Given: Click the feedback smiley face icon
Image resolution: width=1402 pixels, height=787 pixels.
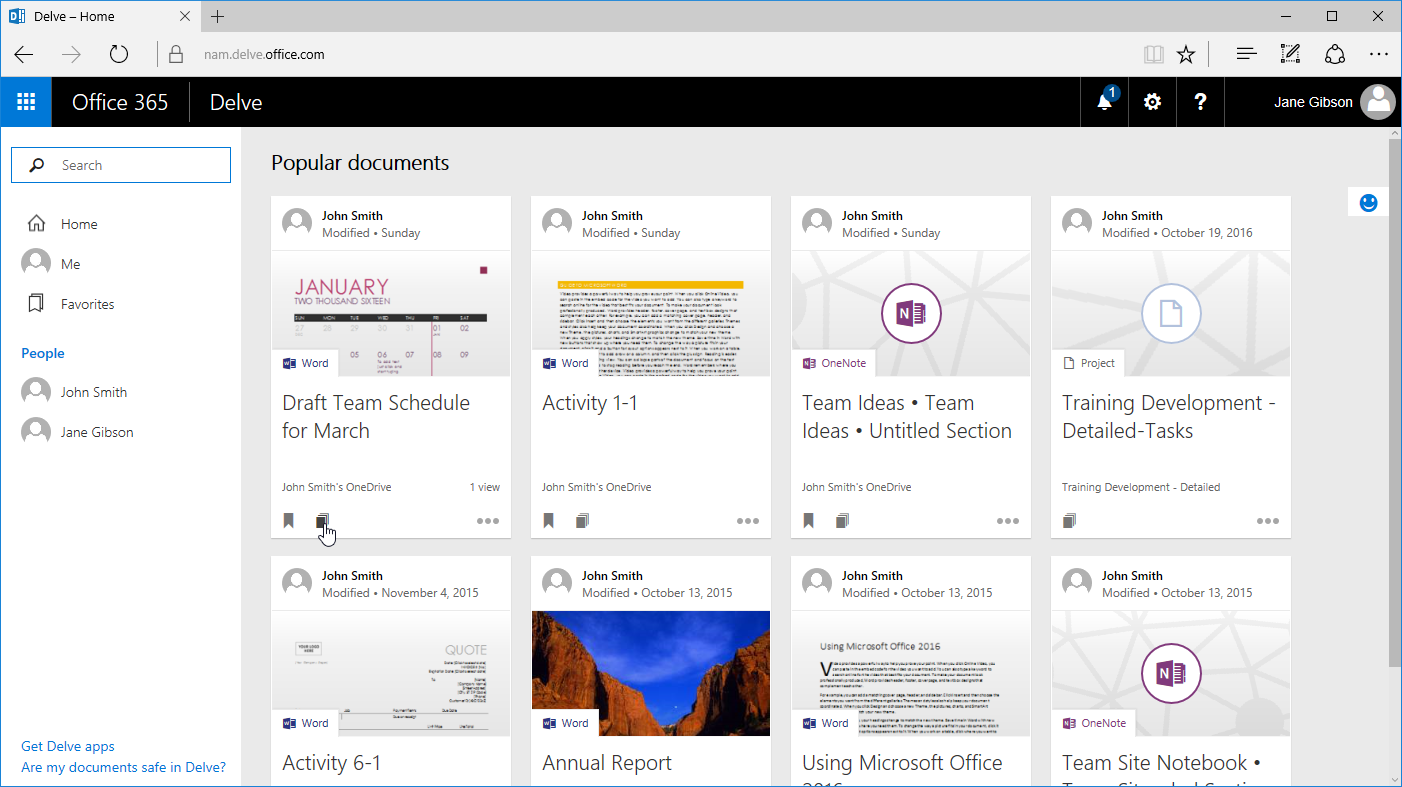Looking at the screenshot, I should pos(1369,202).
